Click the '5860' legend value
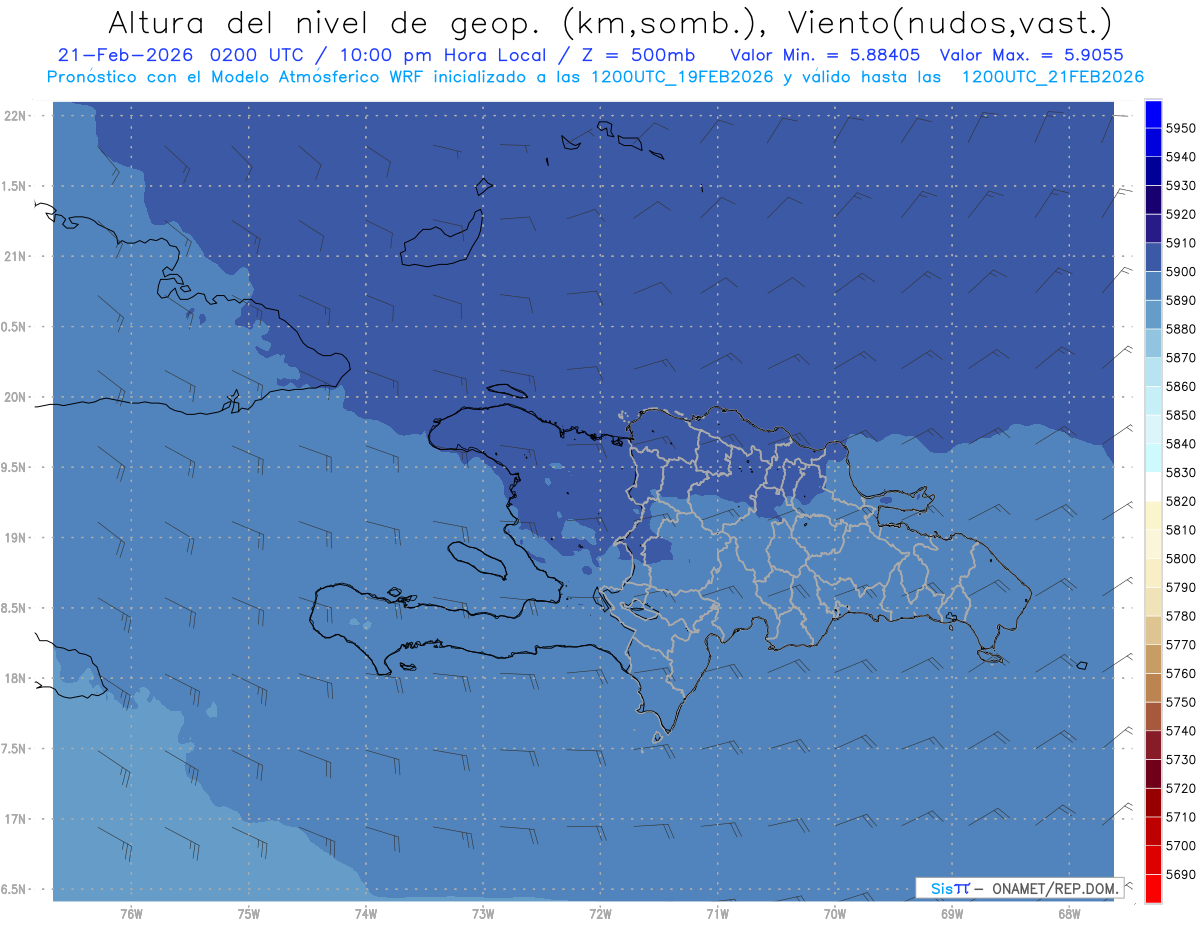Screen dimensions: 1200x927 (1180, 386)
